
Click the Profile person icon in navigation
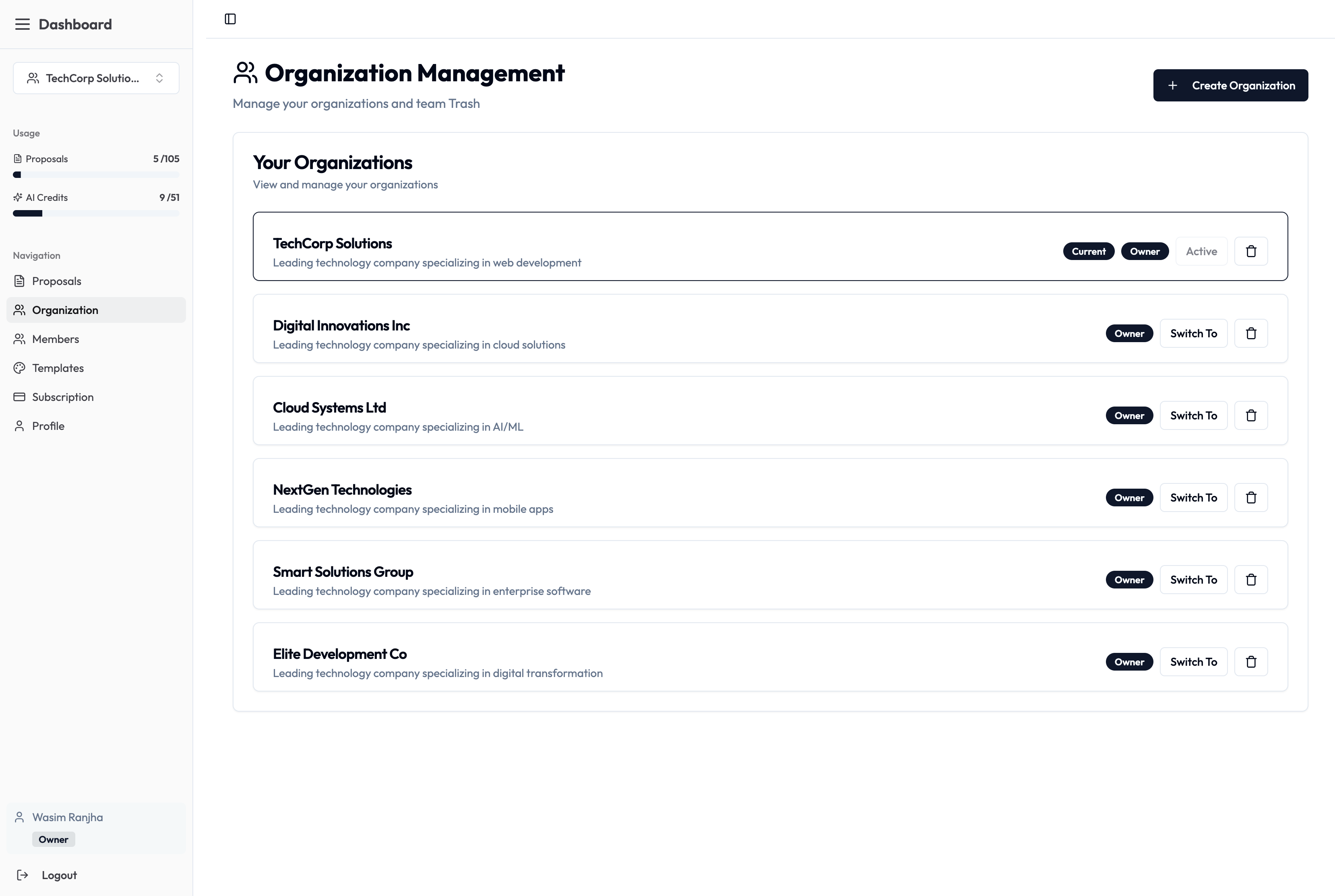point(19,426)
